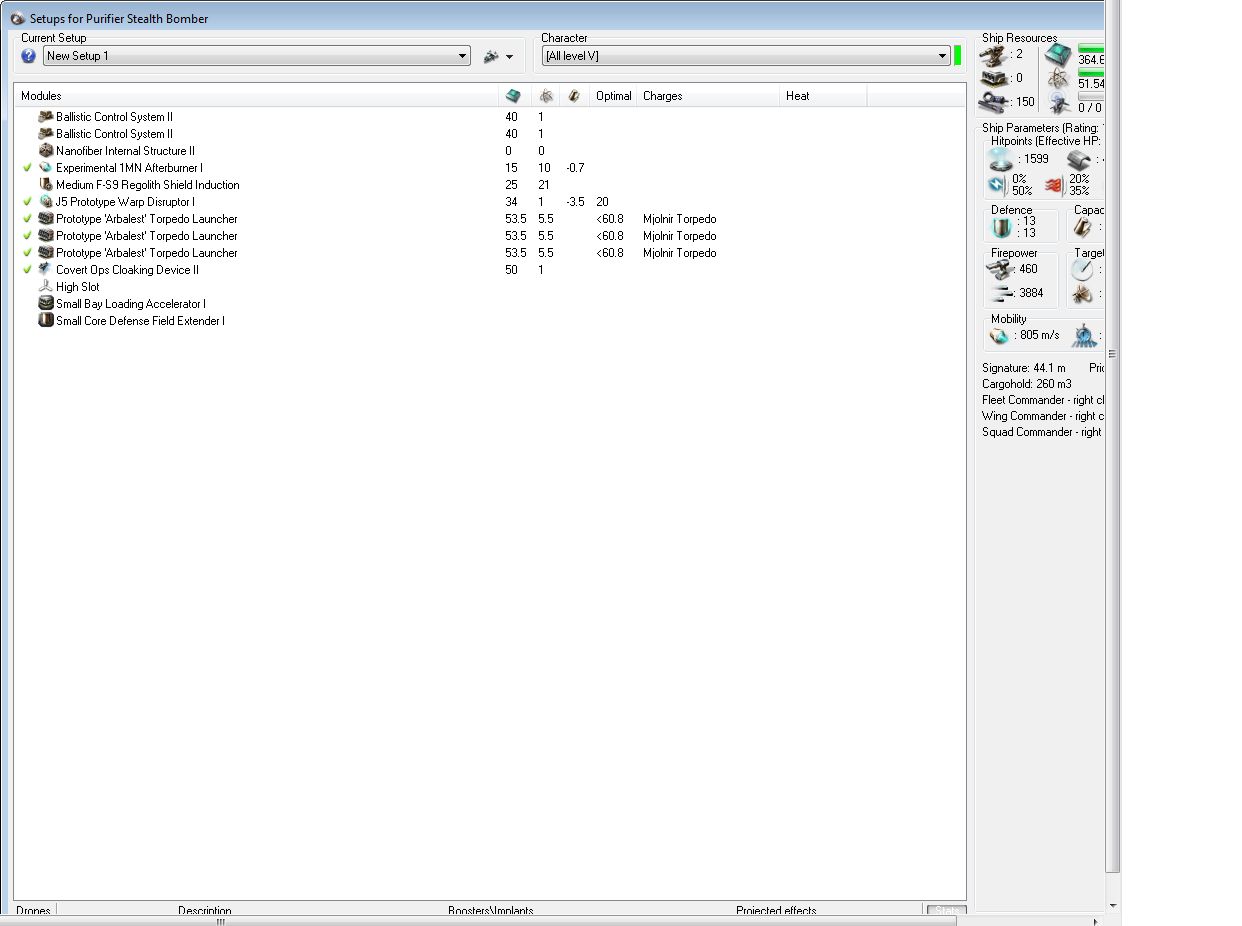Click the CPU usage bar above 364.6
This screenshot has width=1242, height=926.
1091,49
